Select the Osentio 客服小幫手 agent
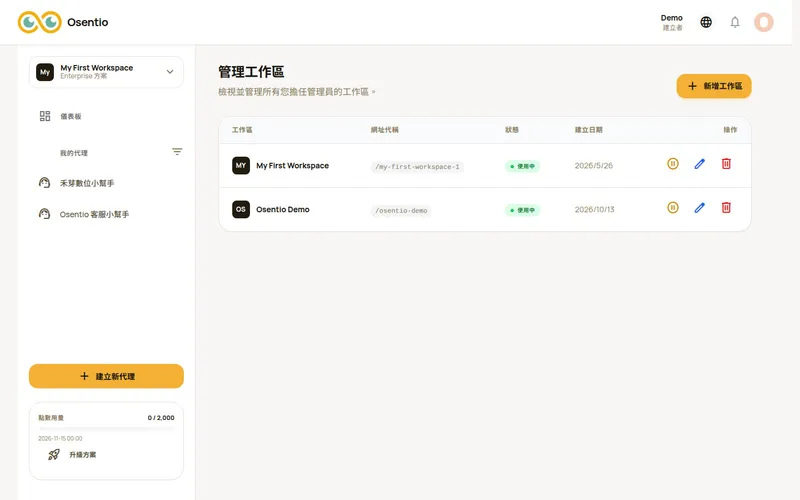This screenshot has width=800, height=500. [106, 214]
